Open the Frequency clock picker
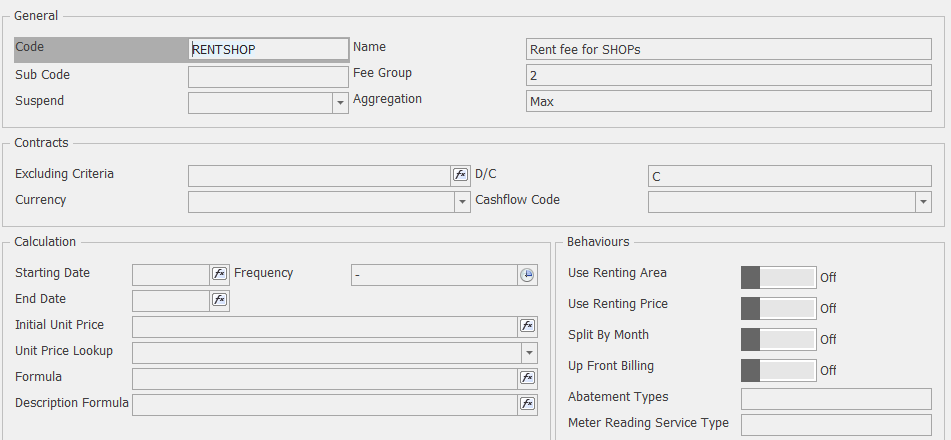The width and height of the screenshot is (951, 440). coord(527,275)
